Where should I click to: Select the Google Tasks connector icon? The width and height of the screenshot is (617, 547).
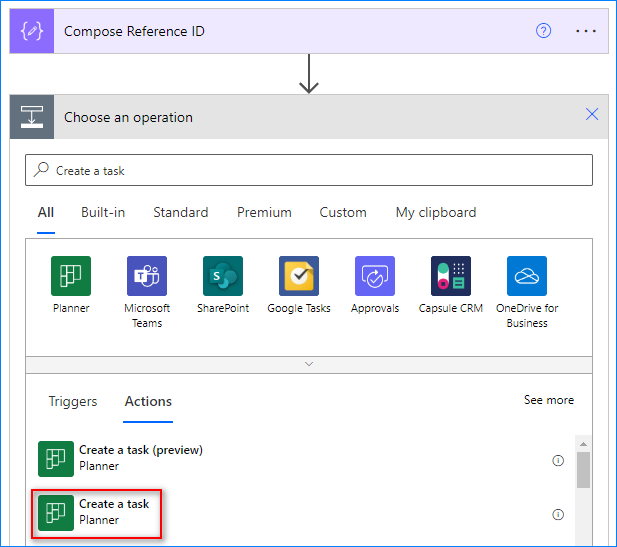(299, 276)
